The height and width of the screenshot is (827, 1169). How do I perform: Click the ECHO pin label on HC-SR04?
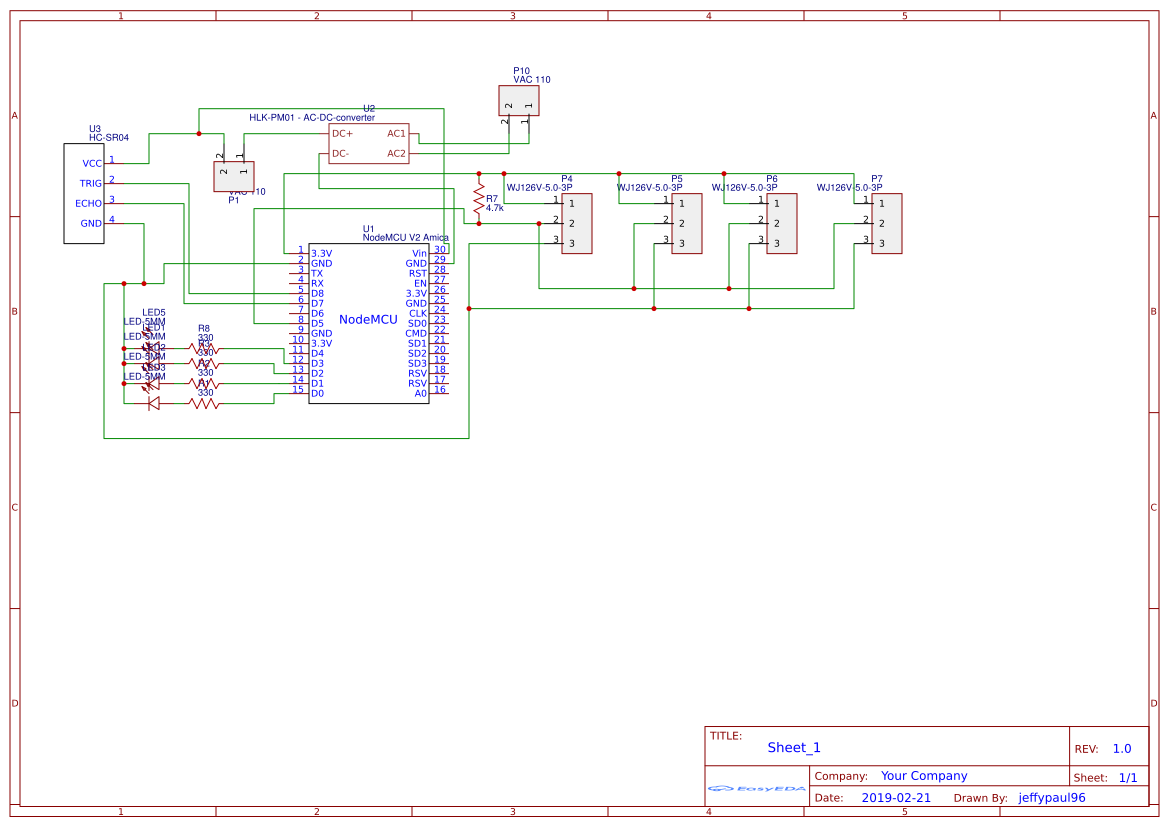[x=88, y=204]
